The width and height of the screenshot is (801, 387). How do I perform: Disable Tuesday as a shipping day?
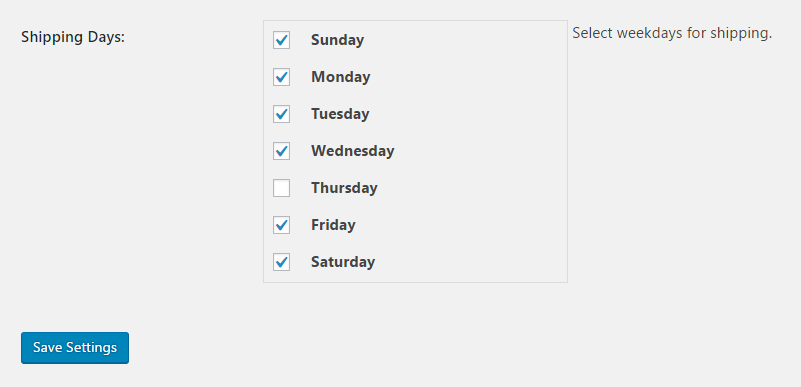click(x=281, y=114)
